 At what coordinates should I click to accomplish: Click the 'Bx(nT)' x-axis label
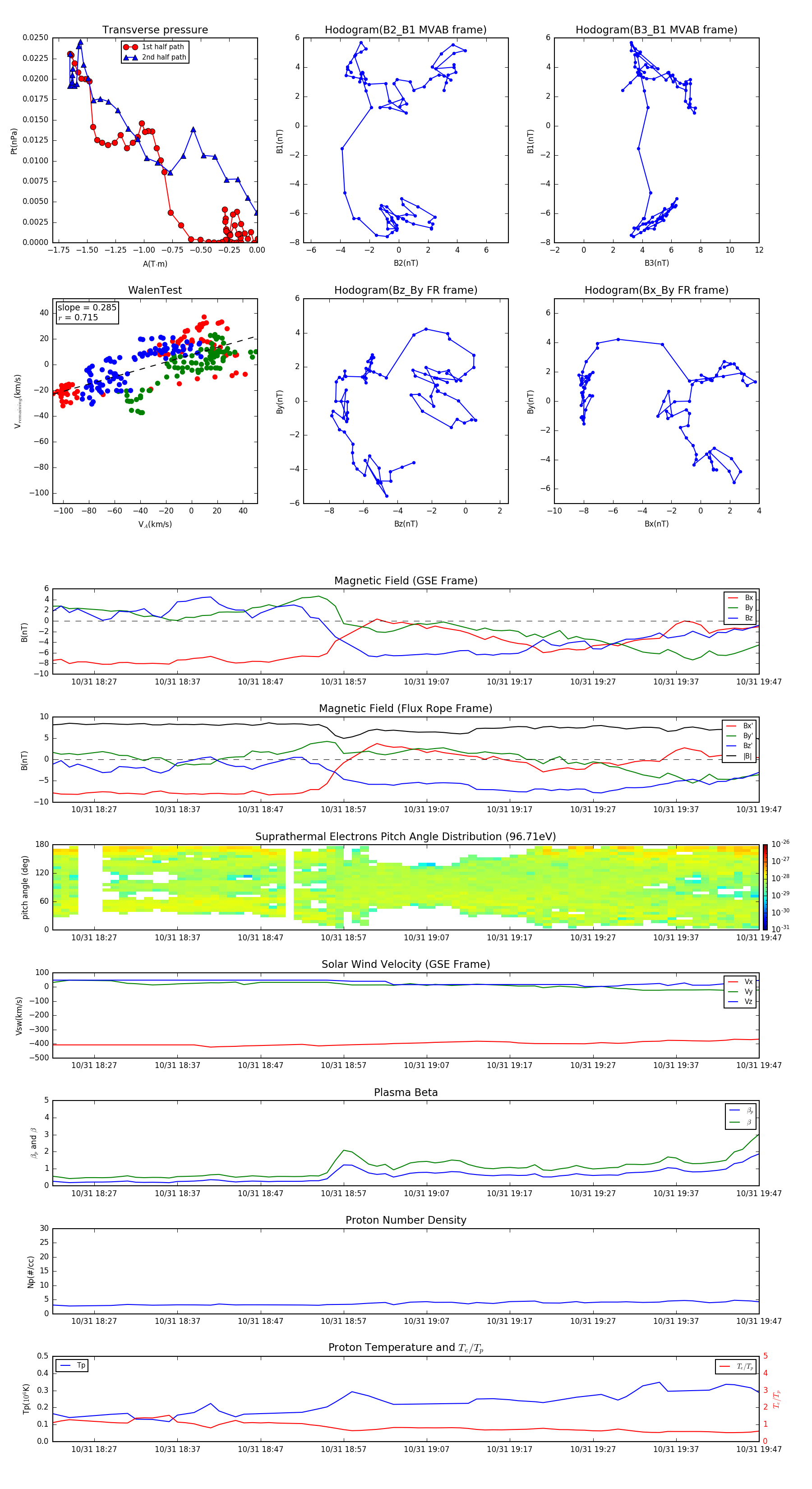[x=656, y=524]
